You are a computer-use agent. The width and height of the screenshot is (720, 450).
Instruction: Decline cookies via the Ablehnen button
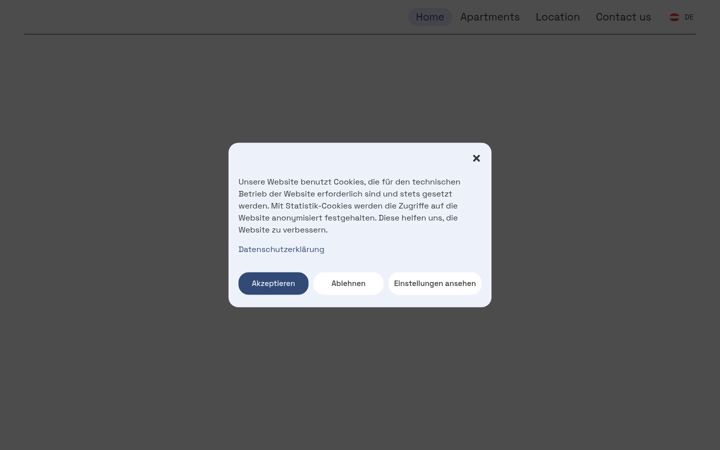tap(348, 283)
